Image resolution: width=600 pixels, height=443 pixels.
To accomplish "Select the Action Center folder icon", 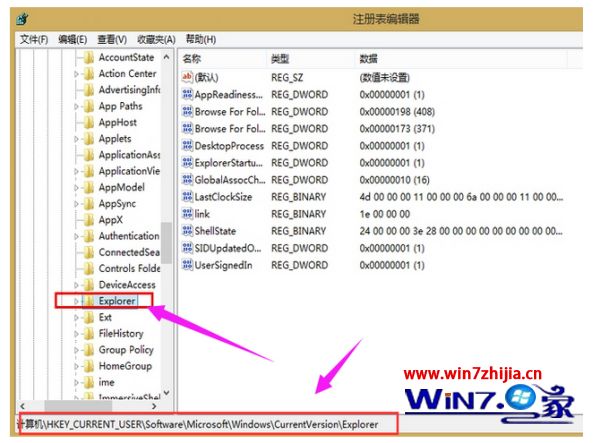I will coord(89,73).
